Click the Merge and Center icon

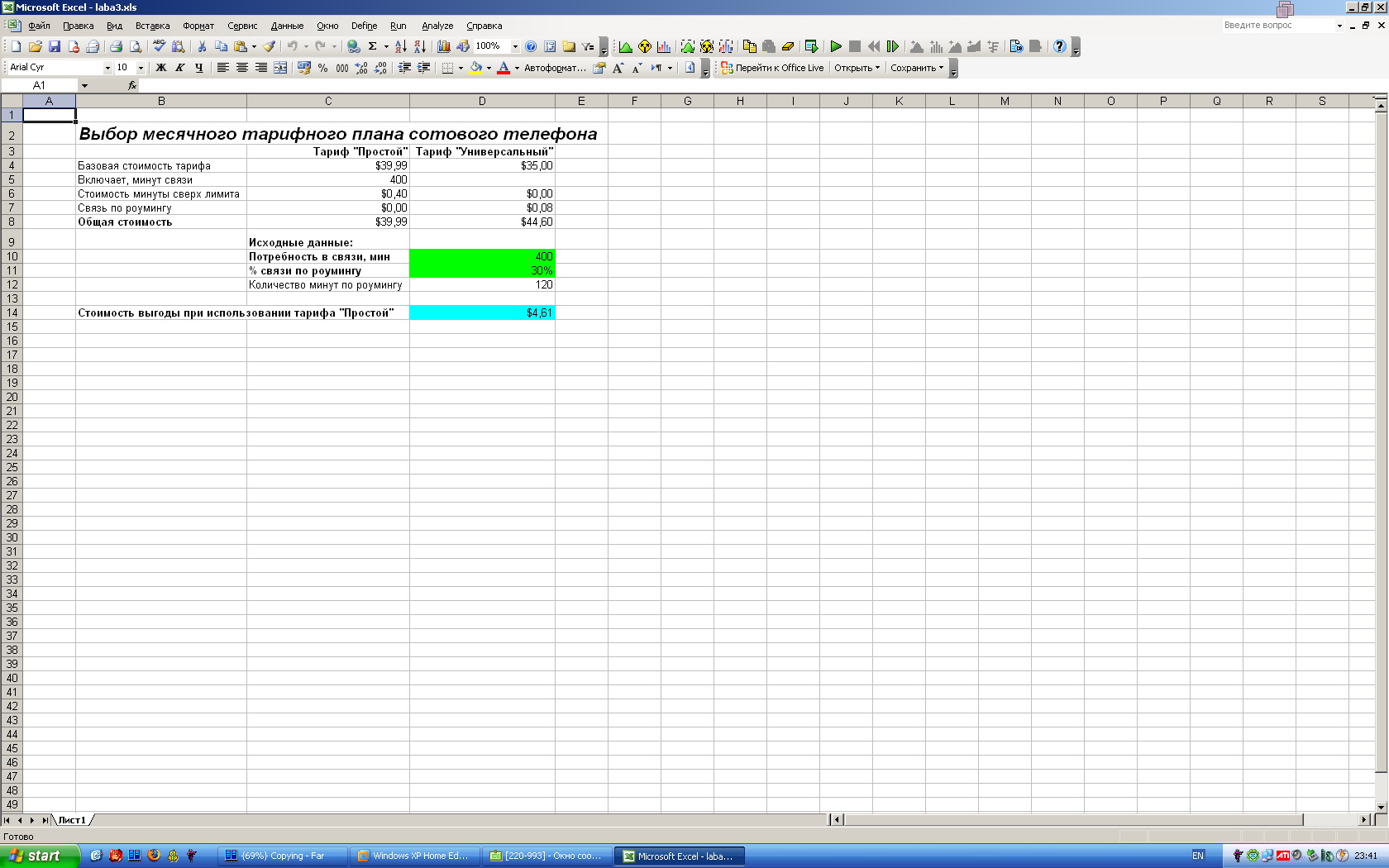click(x=280, y=69)
